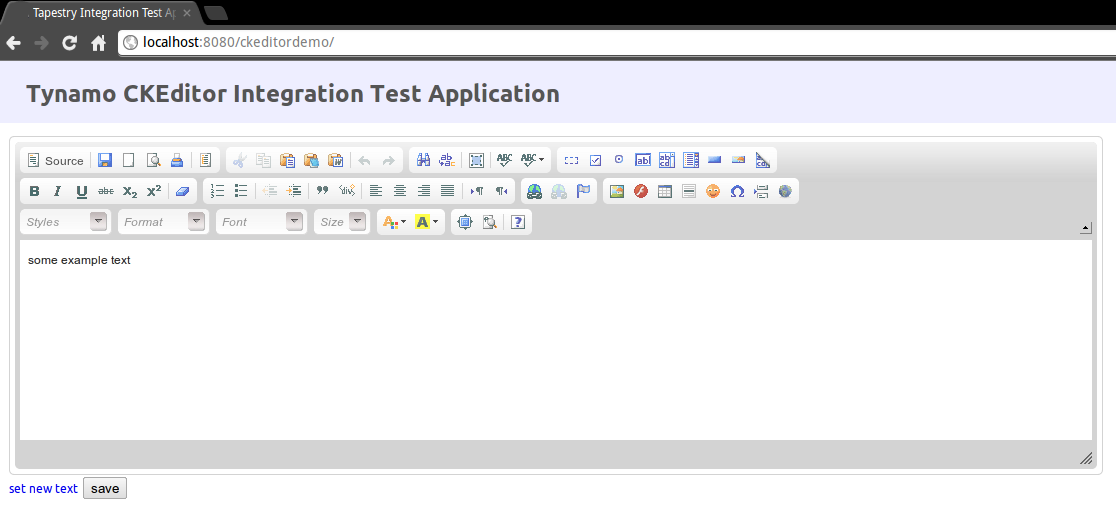Click the 'set new text' link
The width and height of the screenshot is (1116, 506).
click(43, 489)
